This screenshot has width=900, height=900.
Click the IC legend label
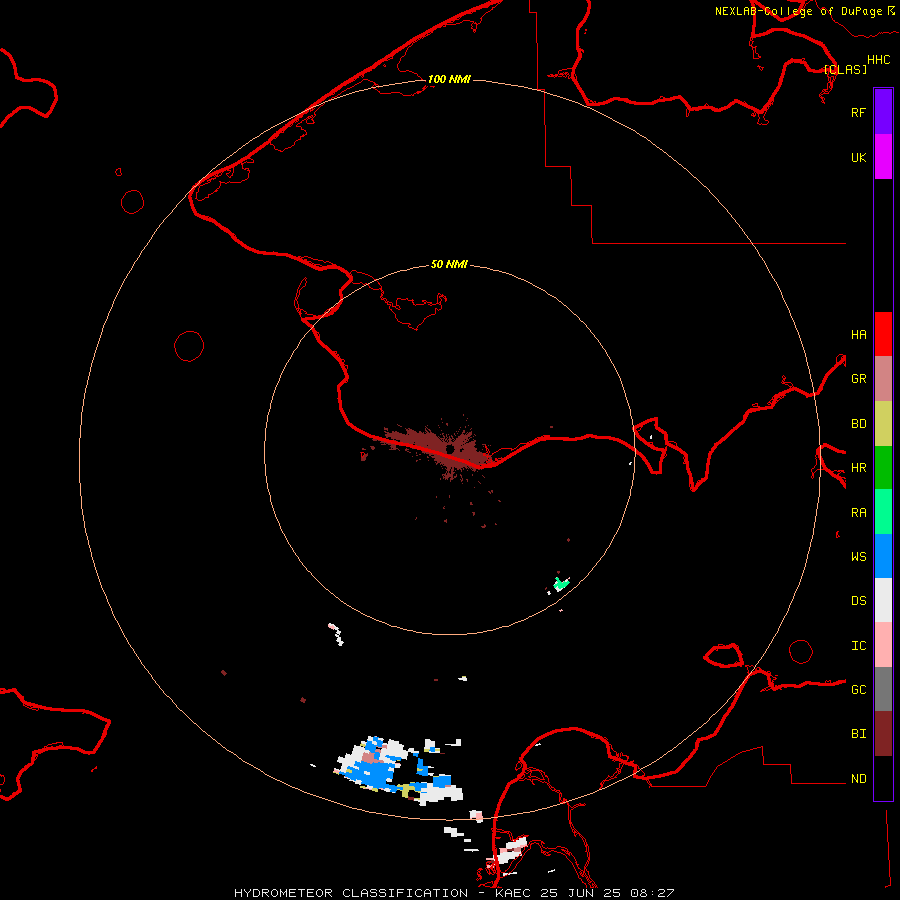(858, 646)
